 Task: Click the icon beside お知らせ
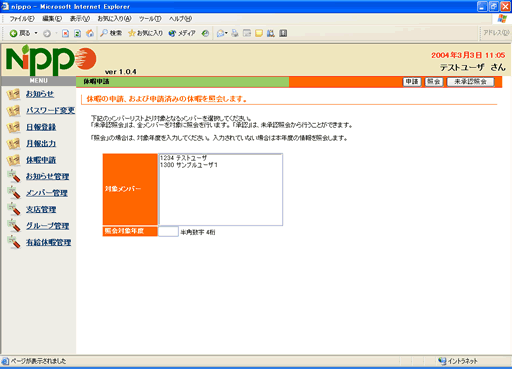click(14, 94)
